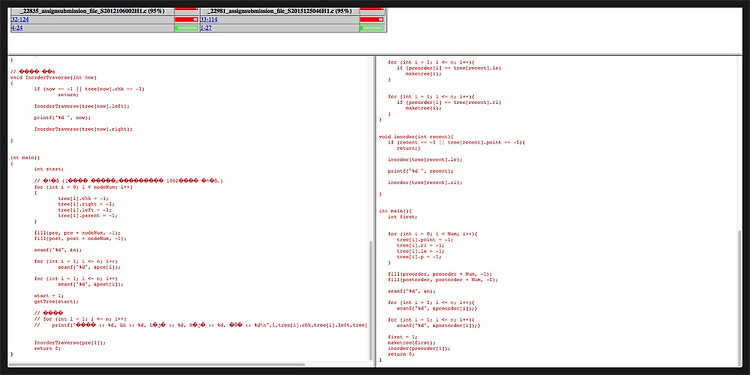The width and height of the screenshot is (750, 375).
Task: Click the 'fill(preorder, preorder + Num, -1);' line
Action: coord(440,274)
